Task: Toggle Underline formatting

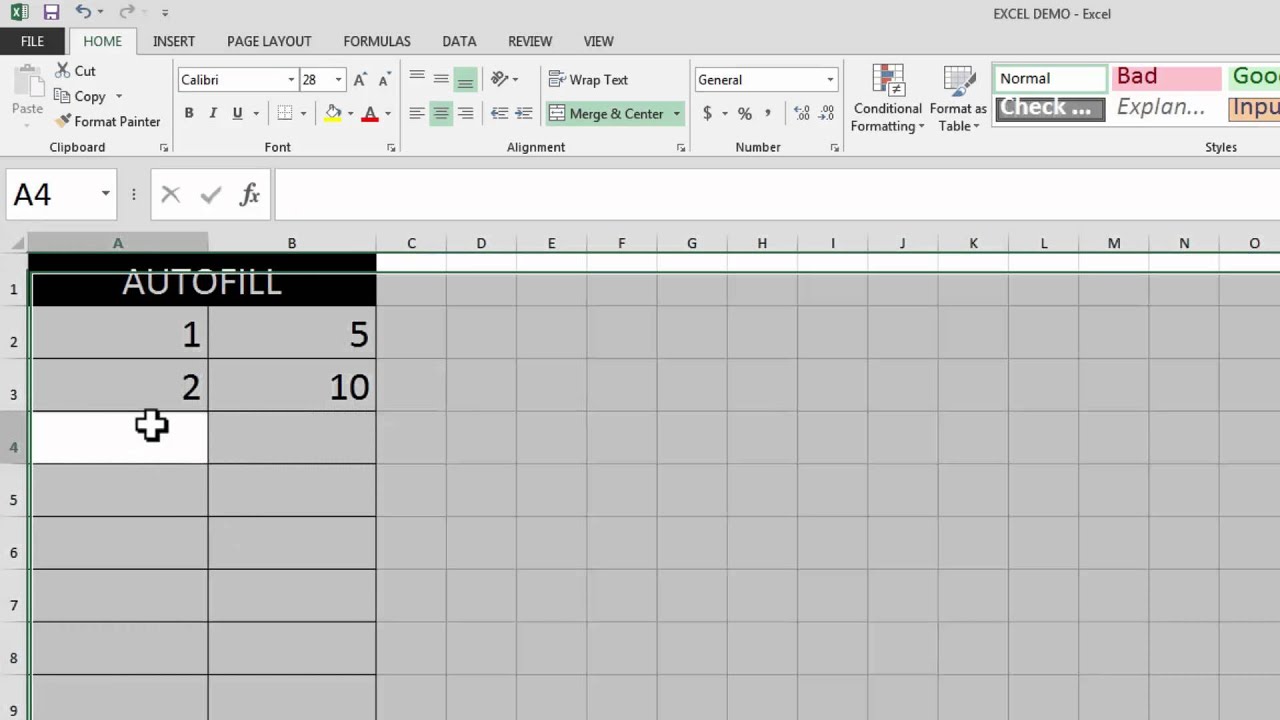Action: coord(237,113)
